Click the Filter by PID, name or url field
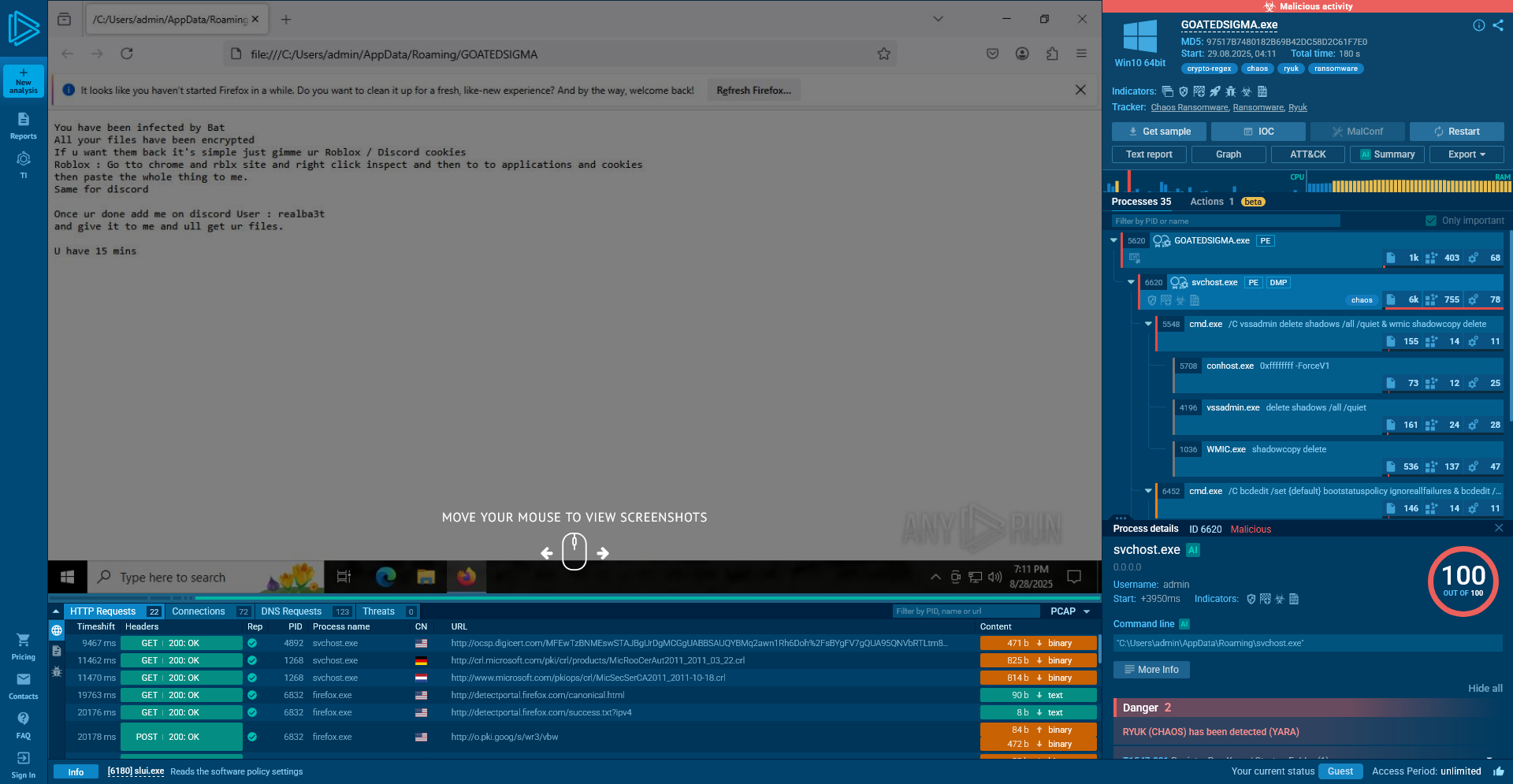This screenshot has width=1513, height=784. (x=966, y=611)
